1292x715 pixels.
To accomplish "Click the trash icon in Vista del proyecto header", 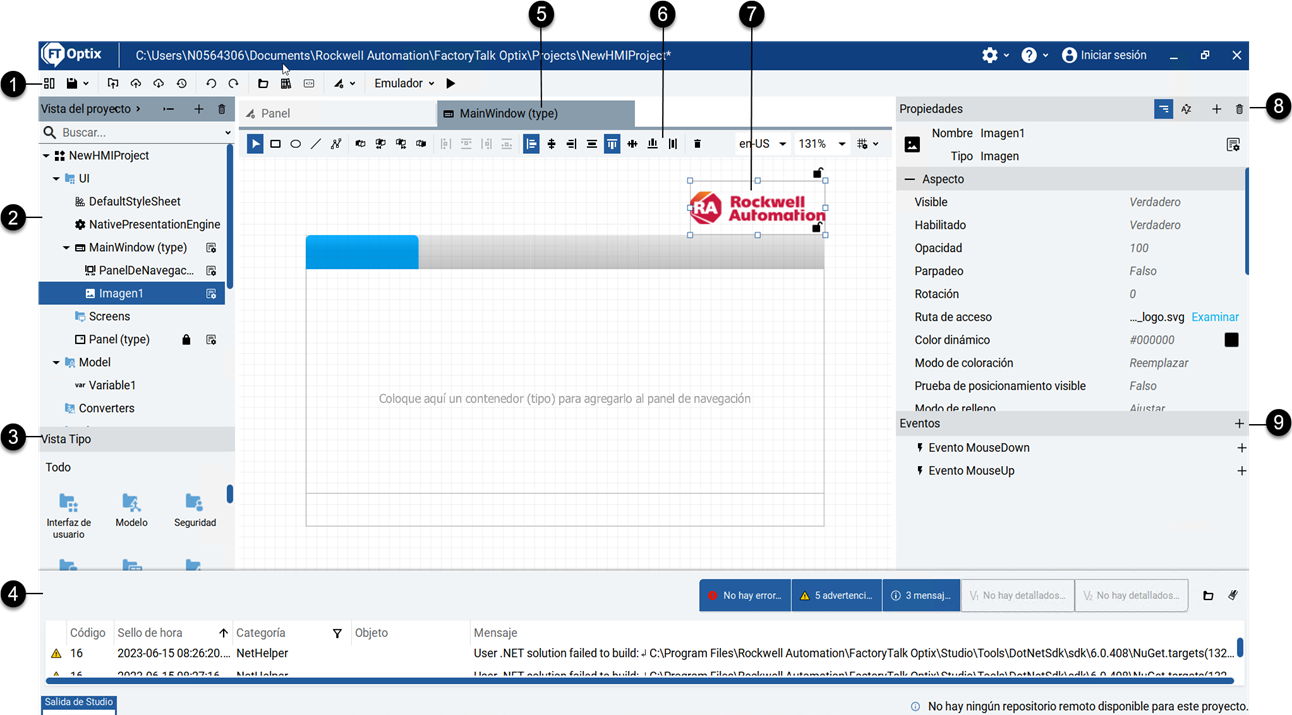I will [222, 109].
